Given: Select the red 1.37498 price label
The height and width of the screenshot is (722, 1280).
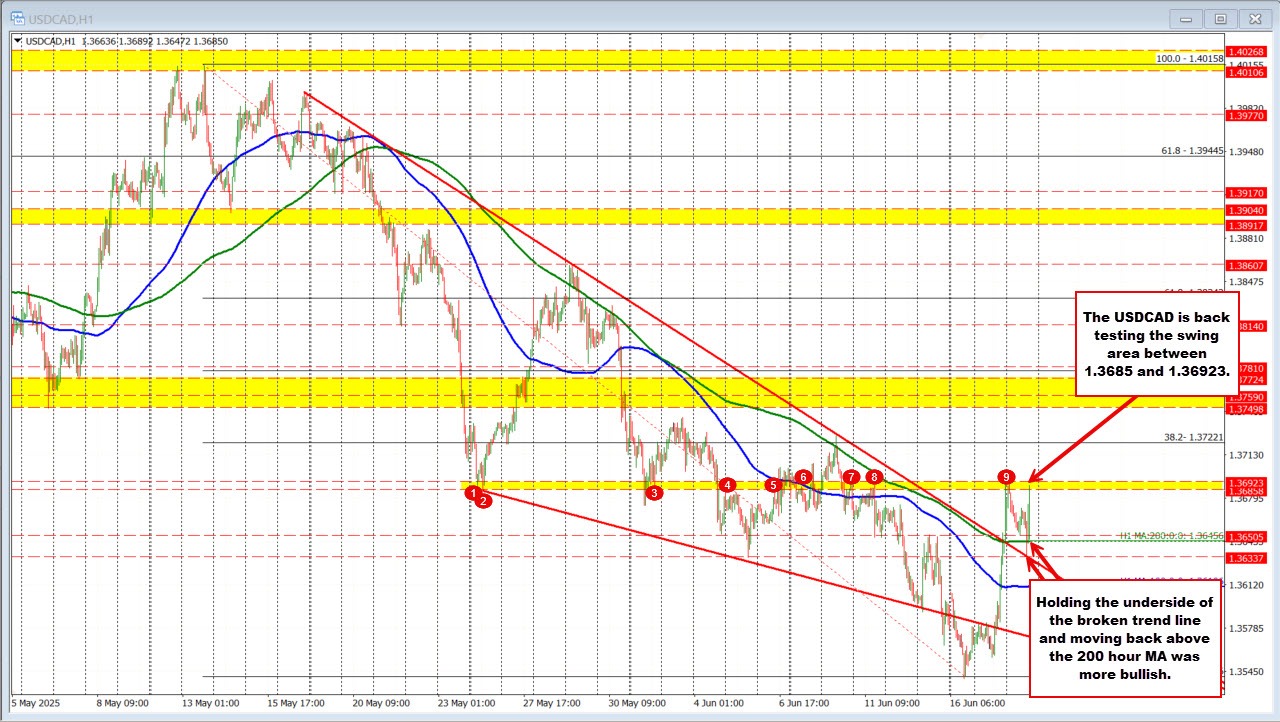Looking at the screenshot, I should (x=1246, y=410).
